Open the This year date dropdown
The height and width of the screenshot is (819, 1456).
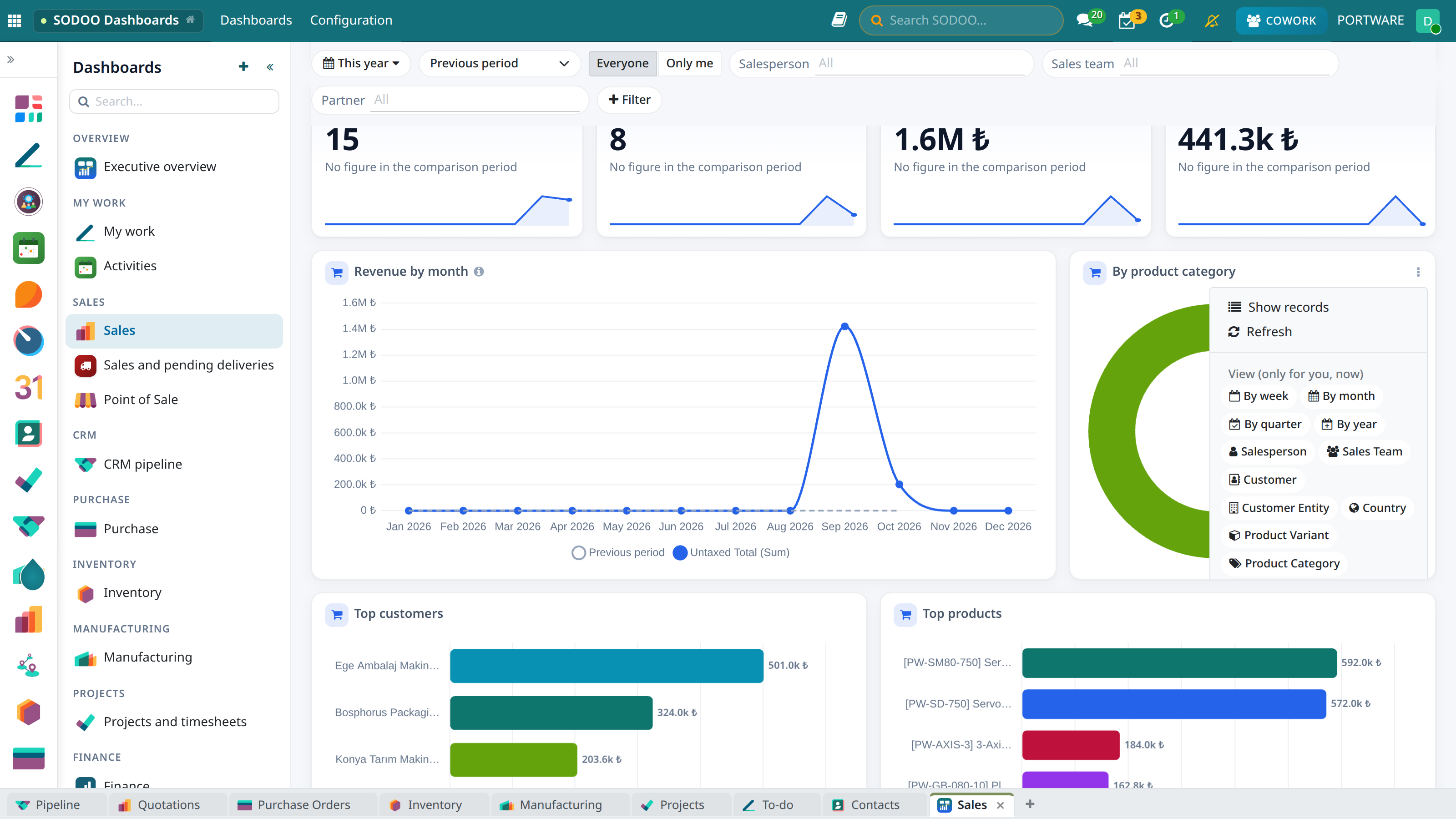(361, 63)
